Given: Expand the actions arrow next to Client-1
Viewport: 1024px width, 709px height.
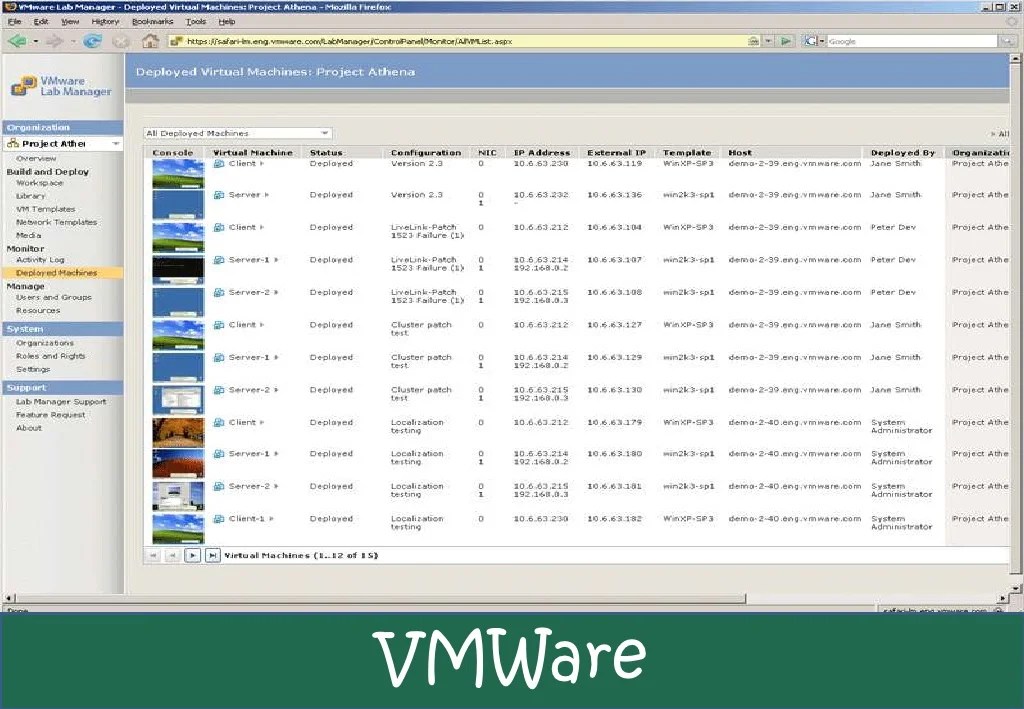Looking at the screenshot, I should [271, 519].
